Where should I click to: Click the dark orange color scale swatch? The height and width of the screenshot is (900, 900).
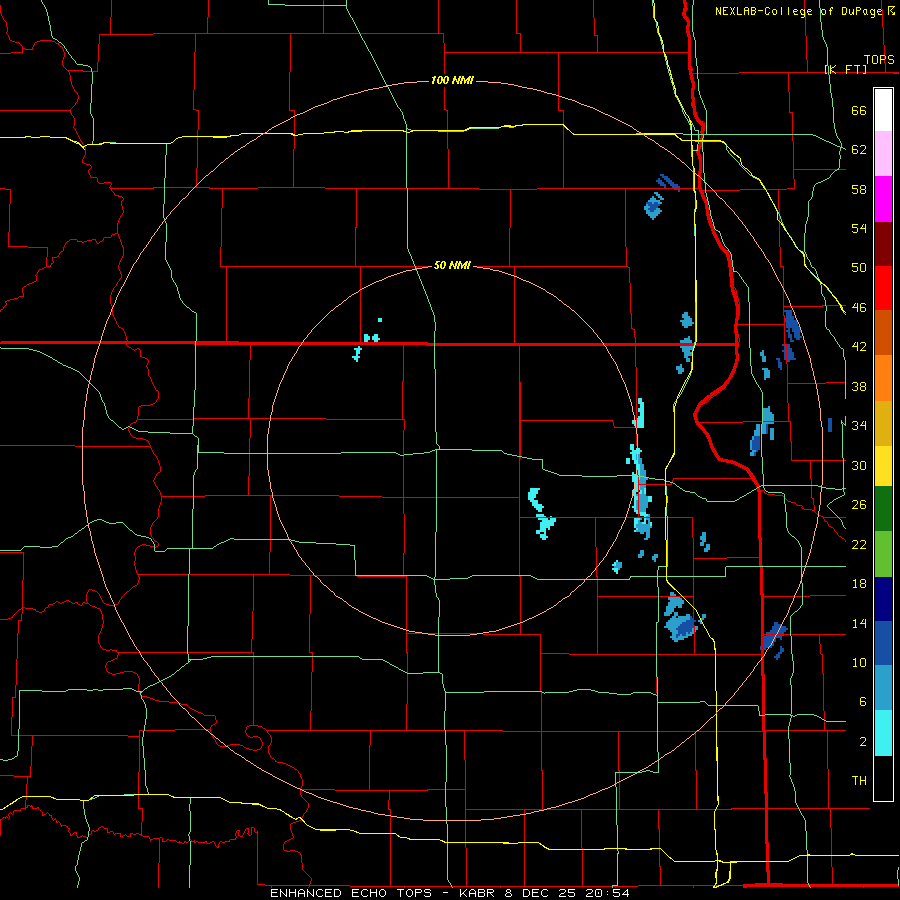coord(883,332)
